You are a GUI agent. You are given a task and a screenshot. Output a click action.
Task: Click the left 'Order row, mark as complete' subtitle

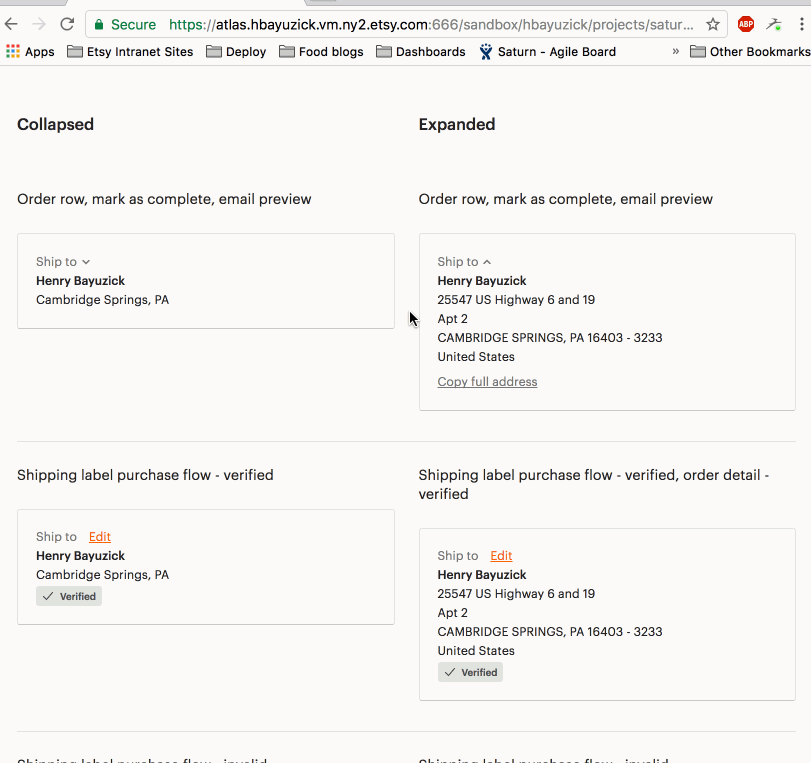164,199
